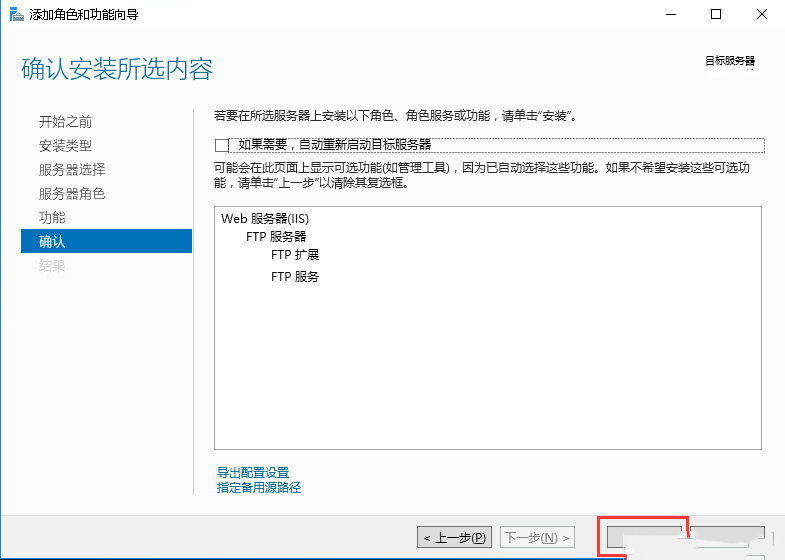Viewport: 785px width, 560px height.
Task: Maximize the wizard window
Action: [x=716, y=15]
